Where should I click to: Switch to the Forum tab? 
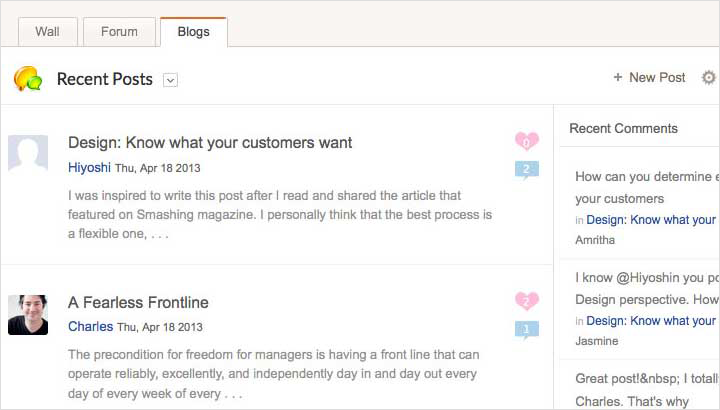119,32
